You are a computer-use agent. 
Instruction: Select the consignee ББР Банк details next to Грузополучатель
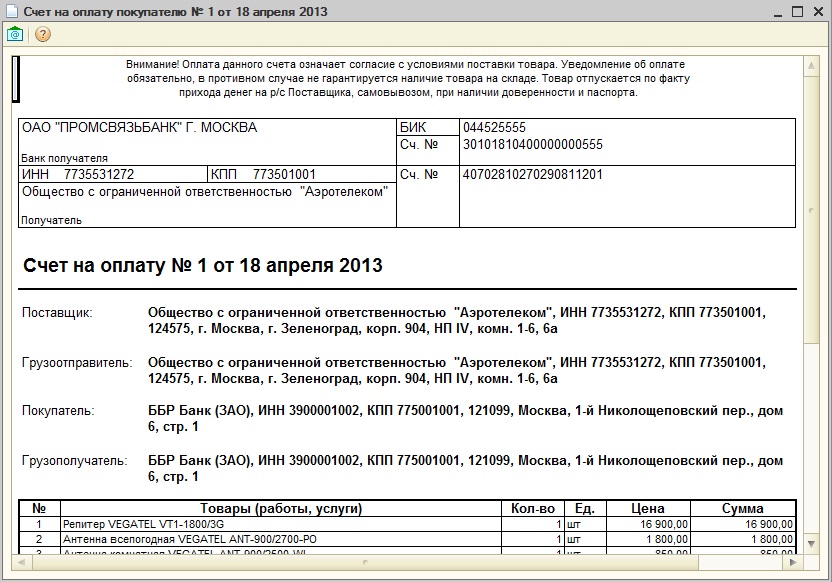click(465, 468)
